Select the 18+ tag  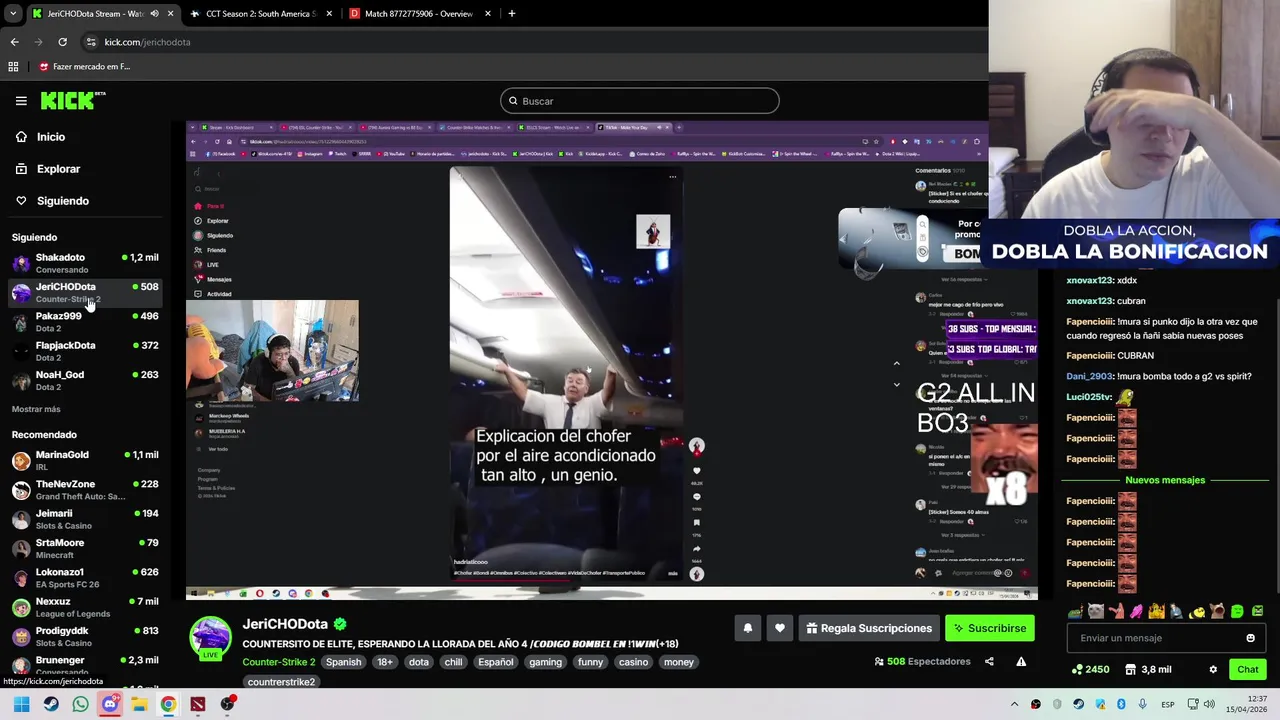[x=385, y=662]
